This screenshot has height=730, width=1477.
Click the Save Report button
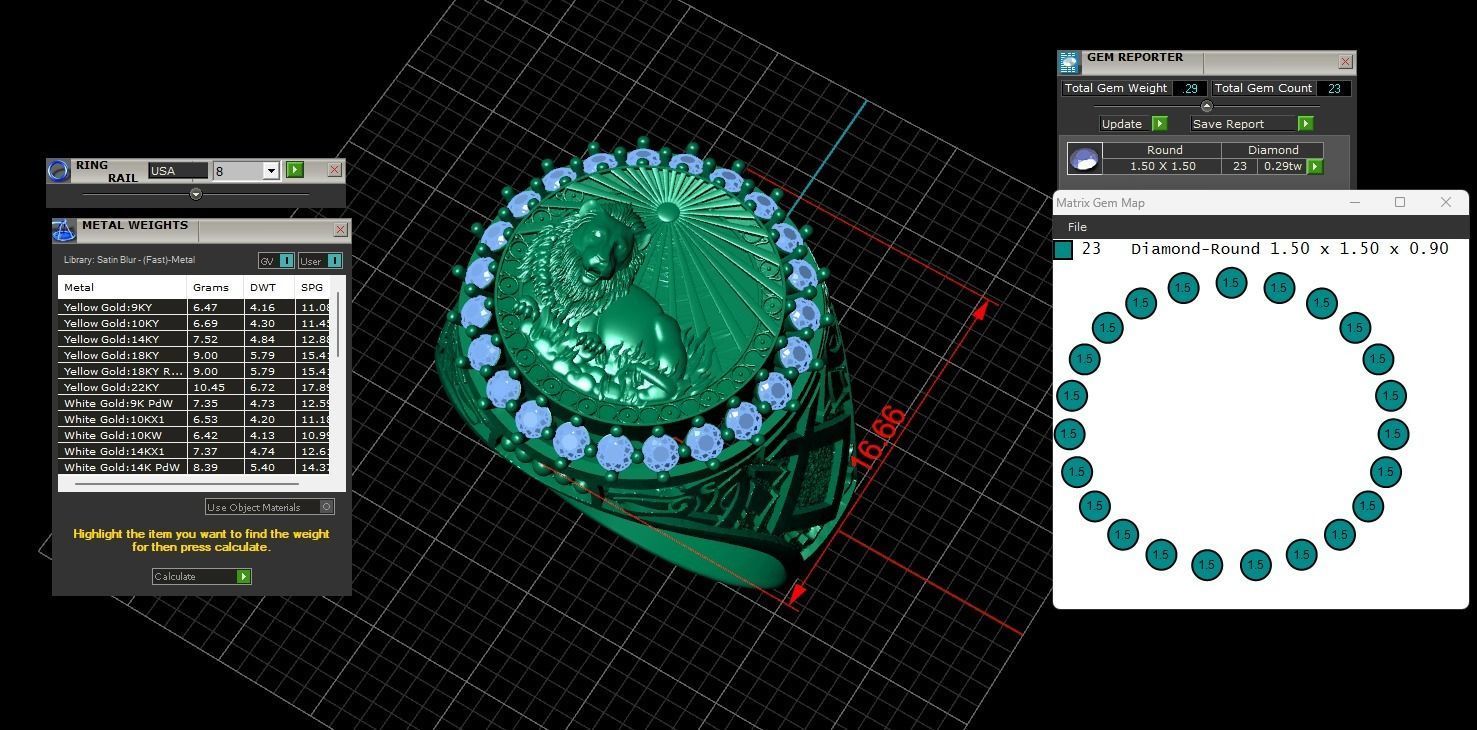(x=1252, y=124)
